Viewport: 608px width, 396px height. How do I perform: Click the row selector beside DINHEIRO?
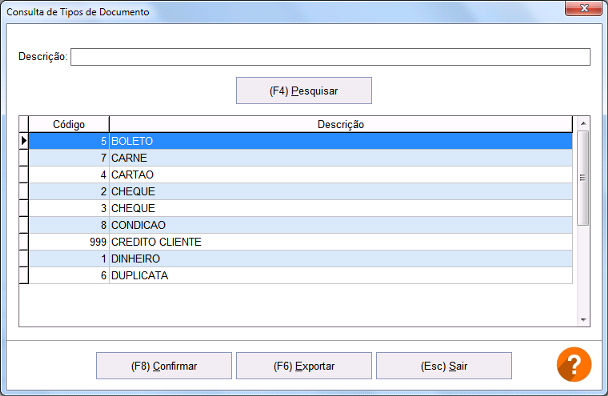(x=24, y=259)
